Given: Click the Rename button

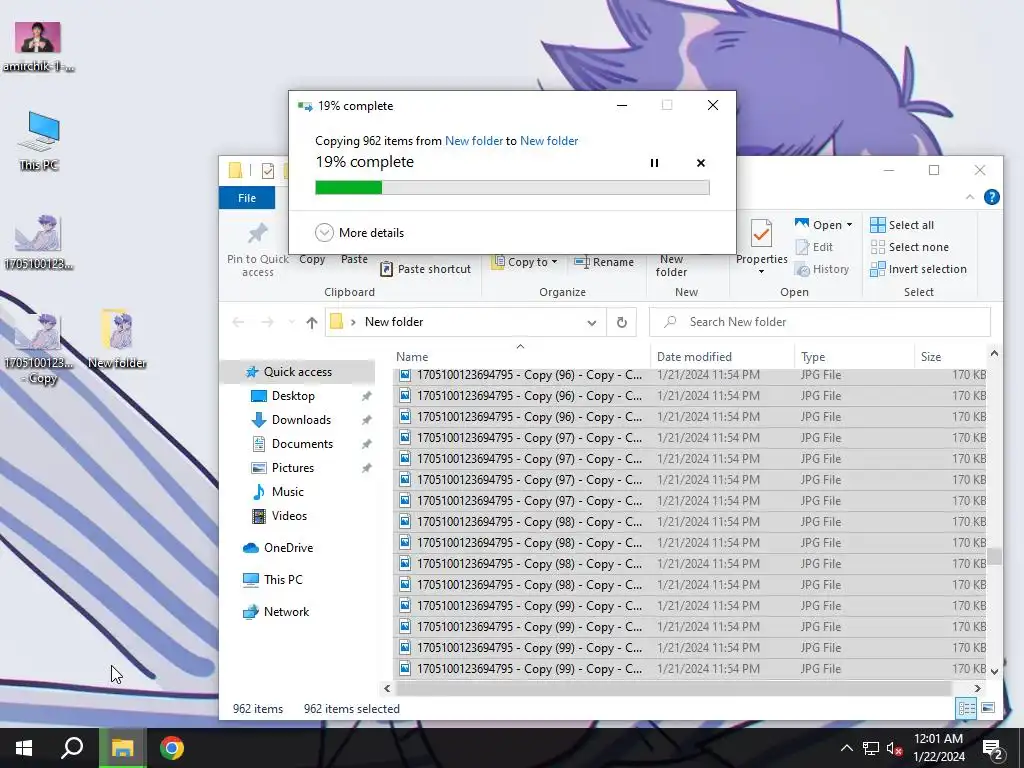Looking at the screenshot, I should pyautogui.click(x=604, y=262).
